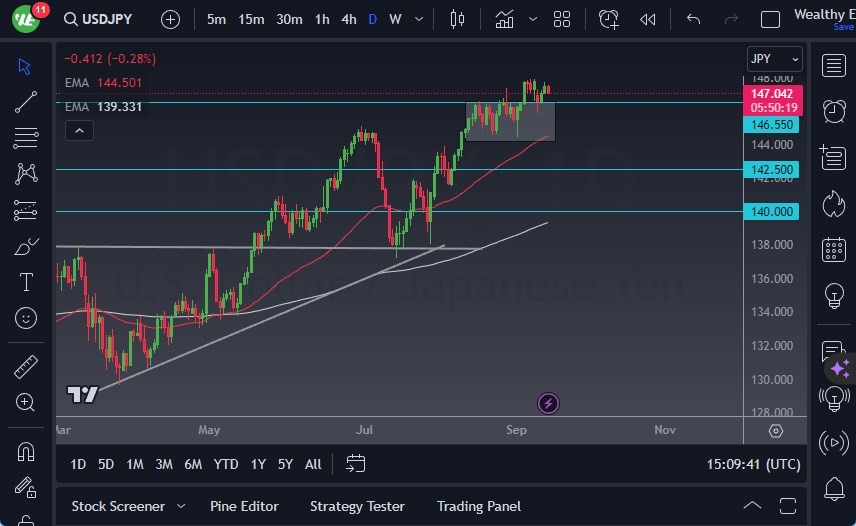Open the bar replay tool
This screenshot has height=526, width=856.
[648, 19]
